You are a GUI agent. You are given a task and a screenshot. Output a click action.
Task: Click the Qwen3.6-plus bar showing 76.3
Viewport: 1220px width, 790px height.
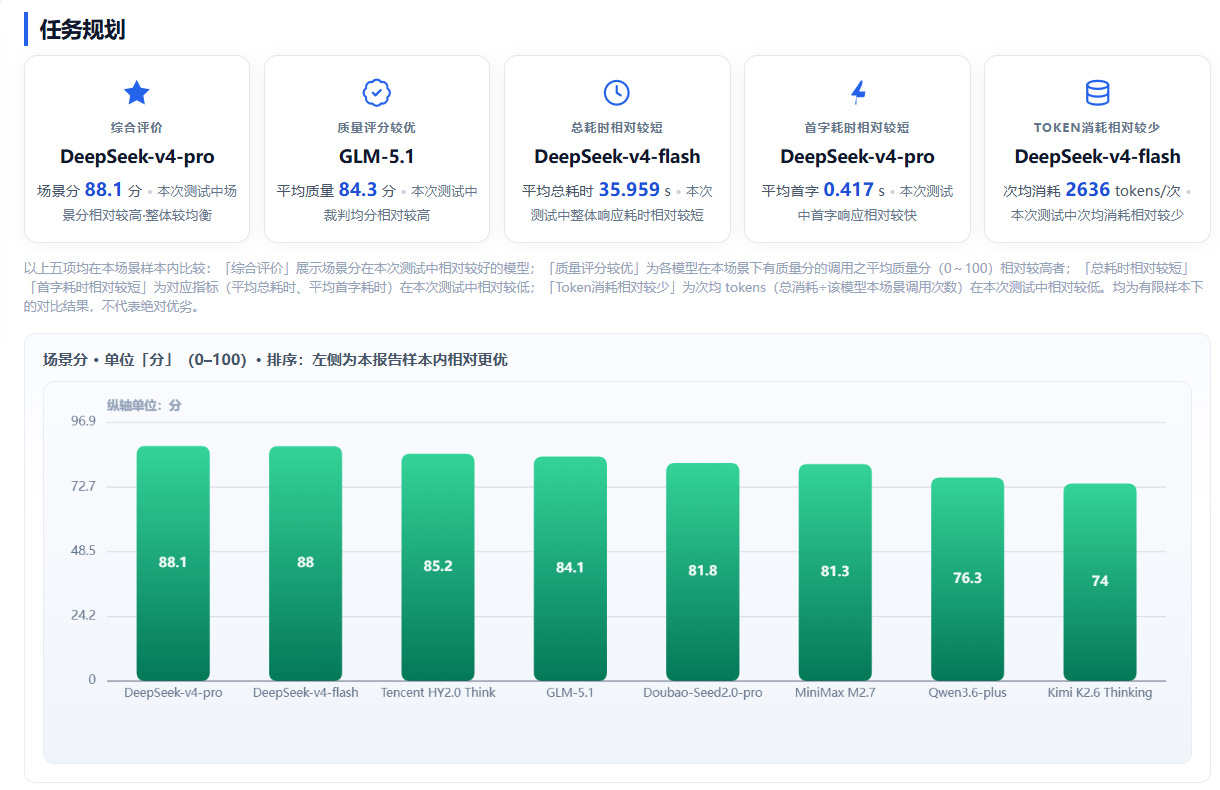(967, 579)
